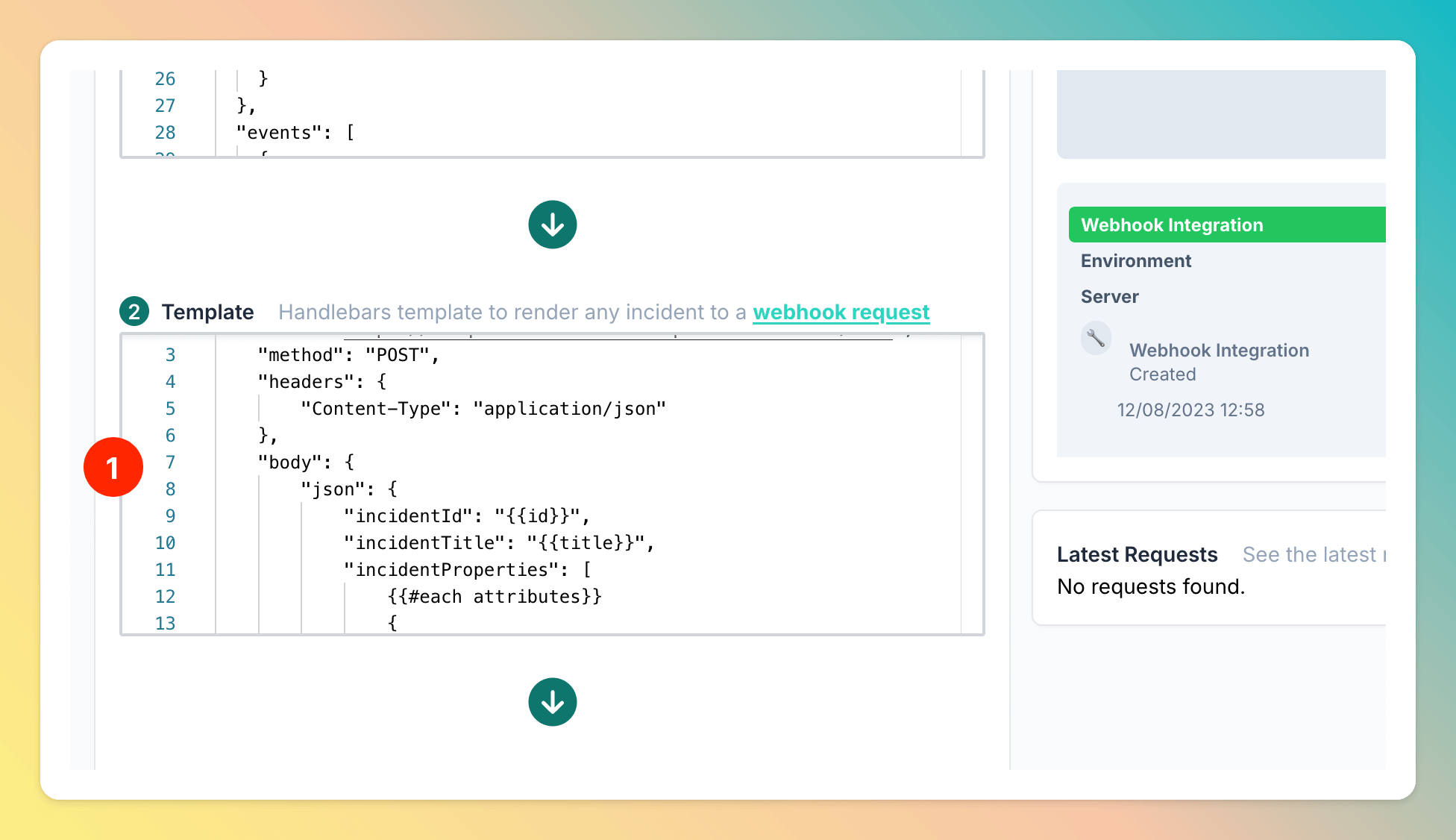Place cursor on "method": "POST" line
Image resolution: width=1456 pixels, height=840 pixels.
[348, 355]
